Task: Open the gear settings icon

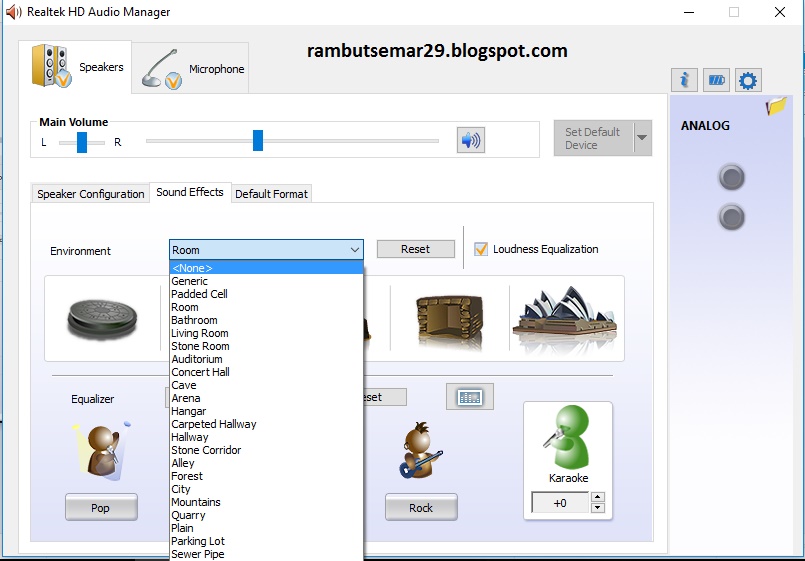Action: [x=748, y=80]
